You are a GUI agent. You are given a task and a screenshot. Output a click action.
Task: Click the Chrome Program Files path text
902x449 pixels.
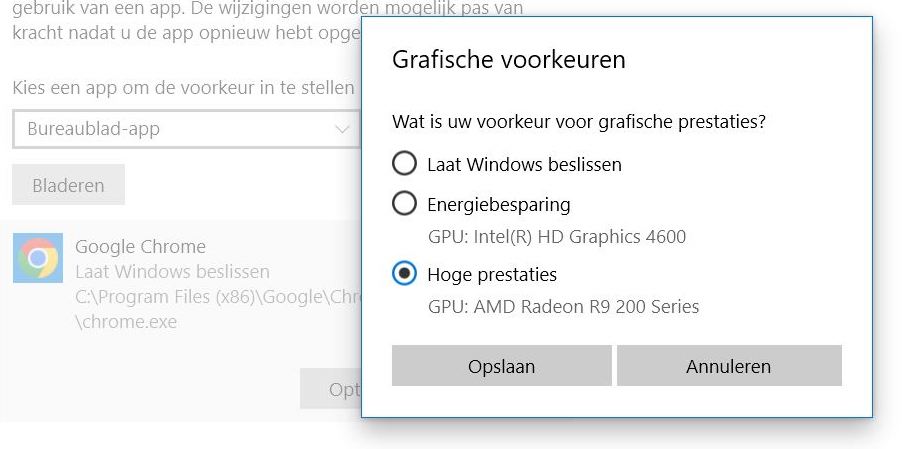pyautogui.click(x=217, y=297)
